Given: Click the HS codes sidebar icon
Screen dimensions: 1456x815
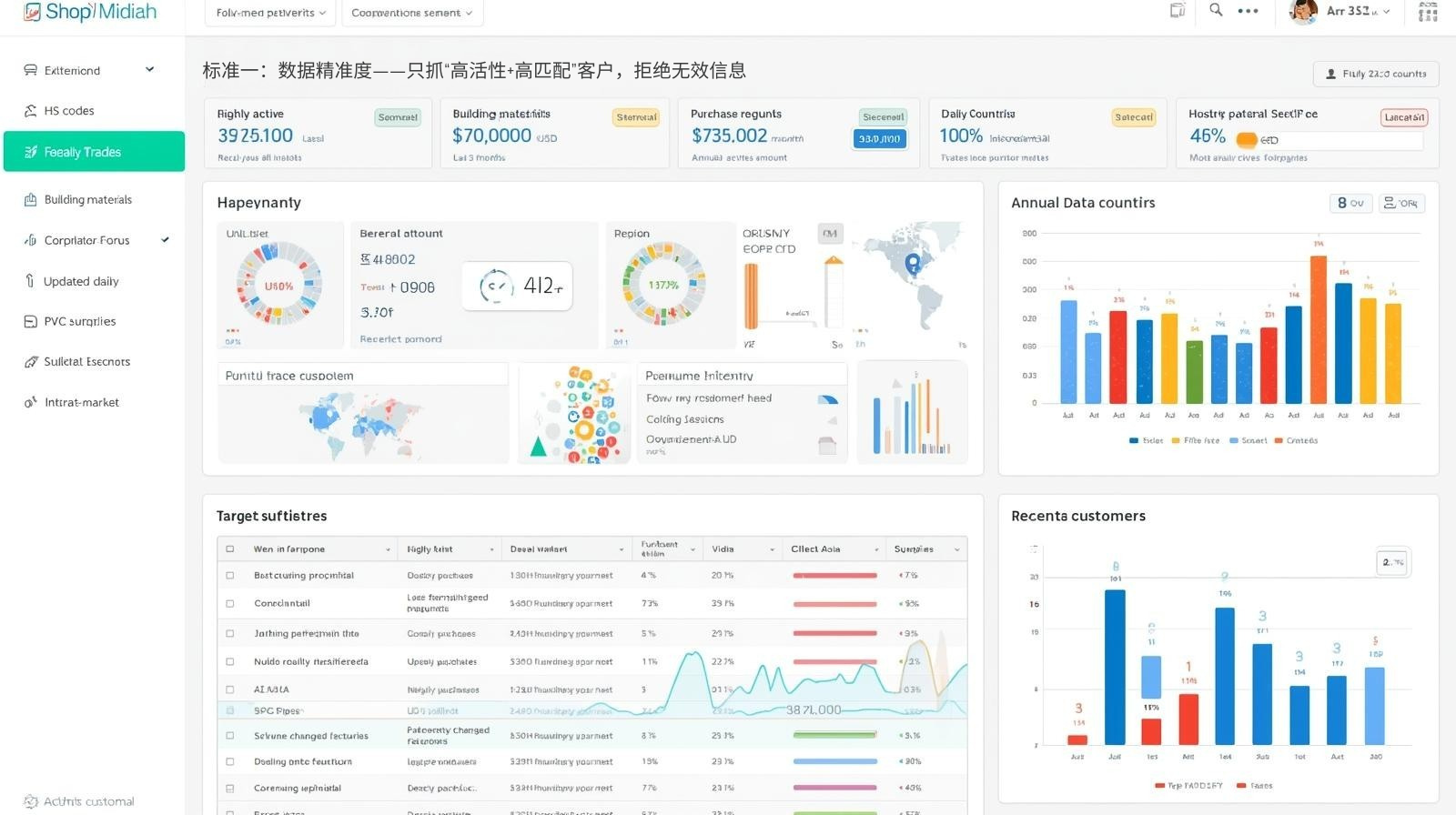Looking at the screenshot, I should point(30,111).
